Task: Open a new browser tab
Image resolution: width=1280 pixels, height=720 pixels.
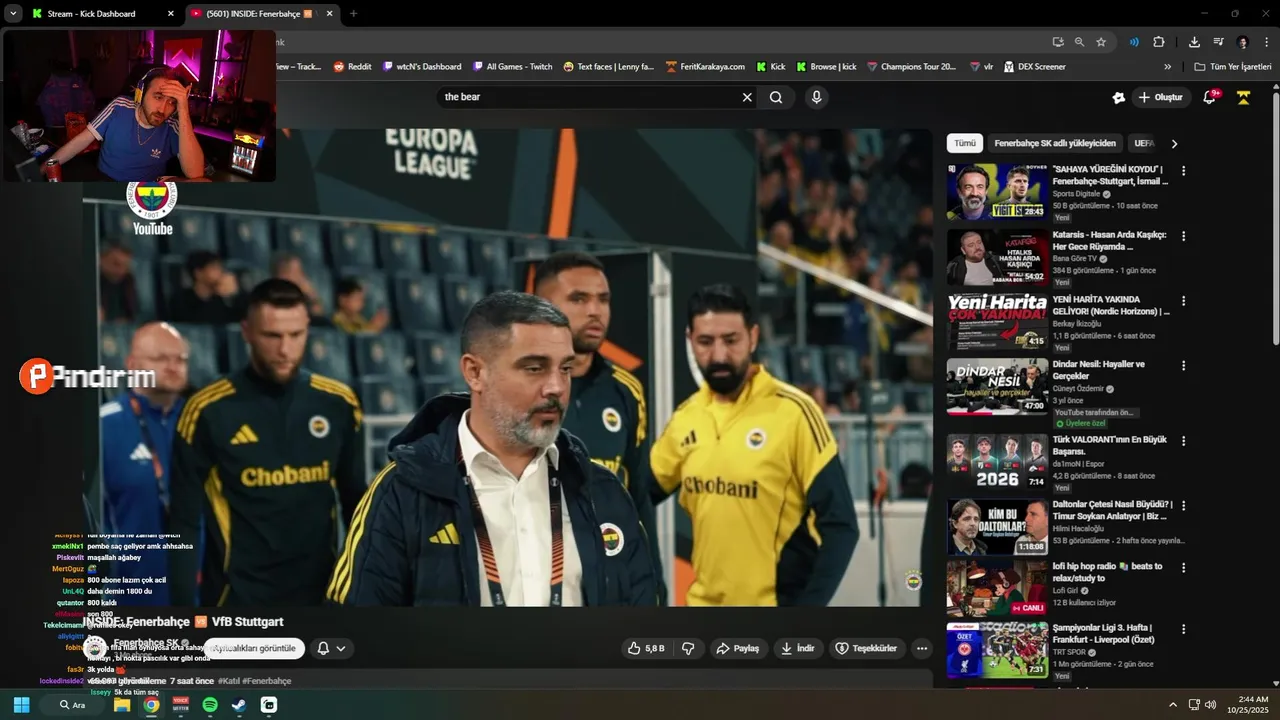Action: 353,14
